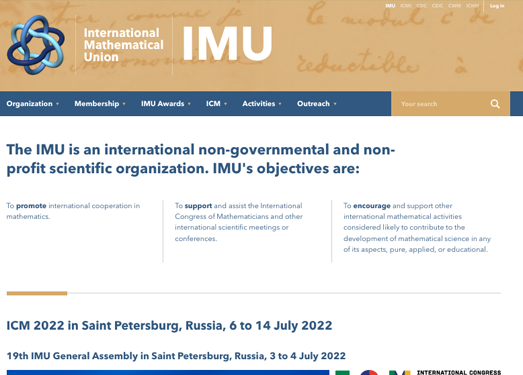Go to the ICHM top-bar link

point(472,6)
